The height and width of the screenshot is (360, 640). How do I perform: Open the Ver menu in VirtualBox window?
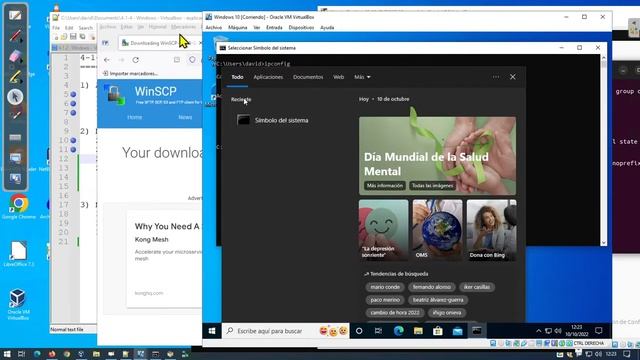(257, 27)
